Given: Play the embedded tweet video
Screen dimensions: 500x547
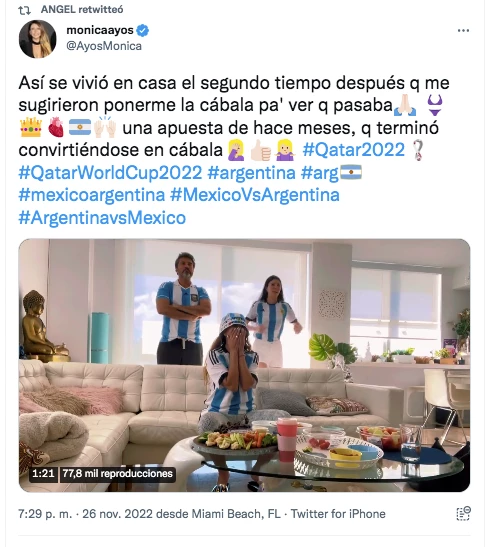Looking at the screenshot, I should [244, 365].
